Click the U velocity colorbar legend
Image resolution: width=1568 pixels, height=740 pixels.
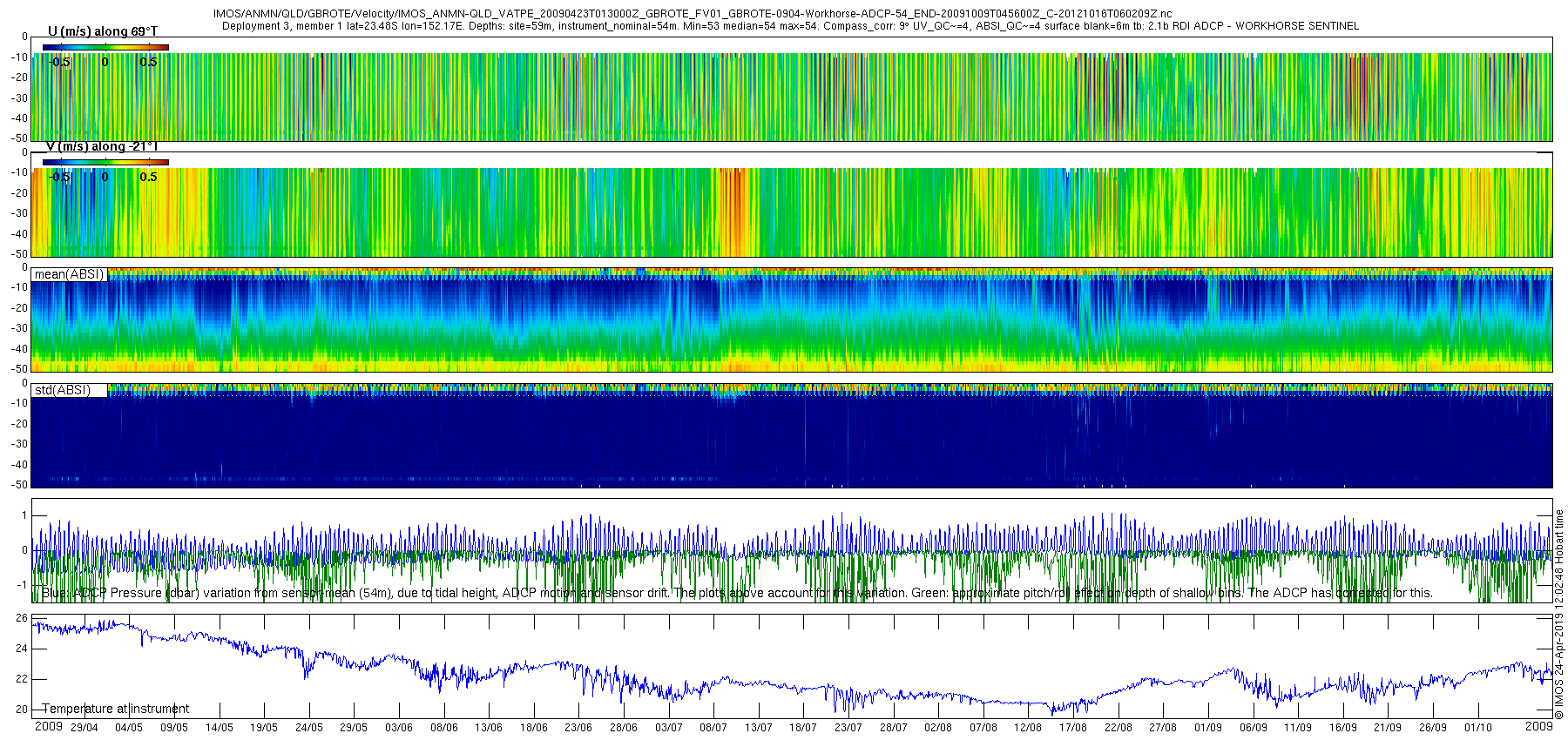(105, 47)
